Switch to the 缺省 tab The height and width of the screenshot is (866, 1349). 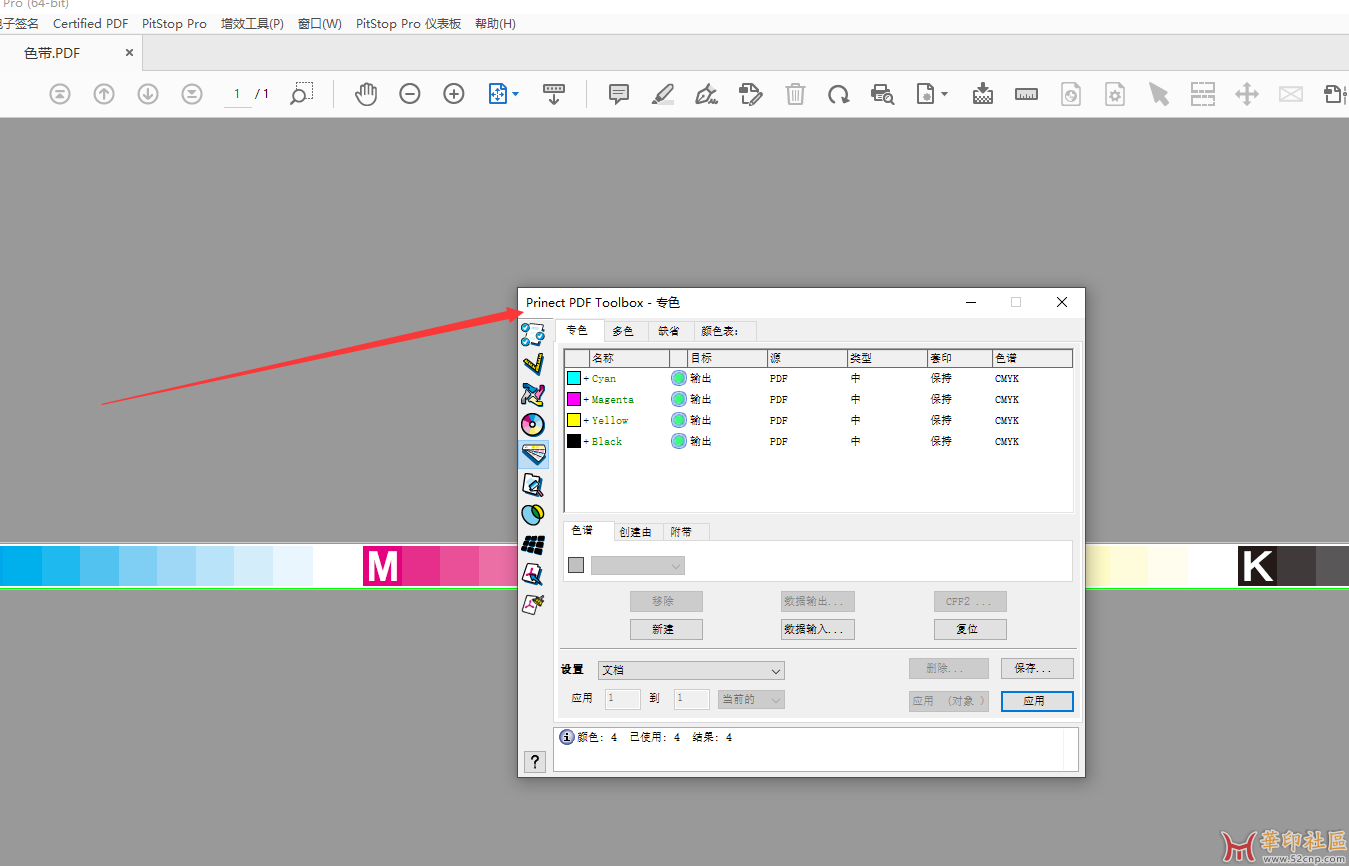pyautogui.click(x=669, y=331)
